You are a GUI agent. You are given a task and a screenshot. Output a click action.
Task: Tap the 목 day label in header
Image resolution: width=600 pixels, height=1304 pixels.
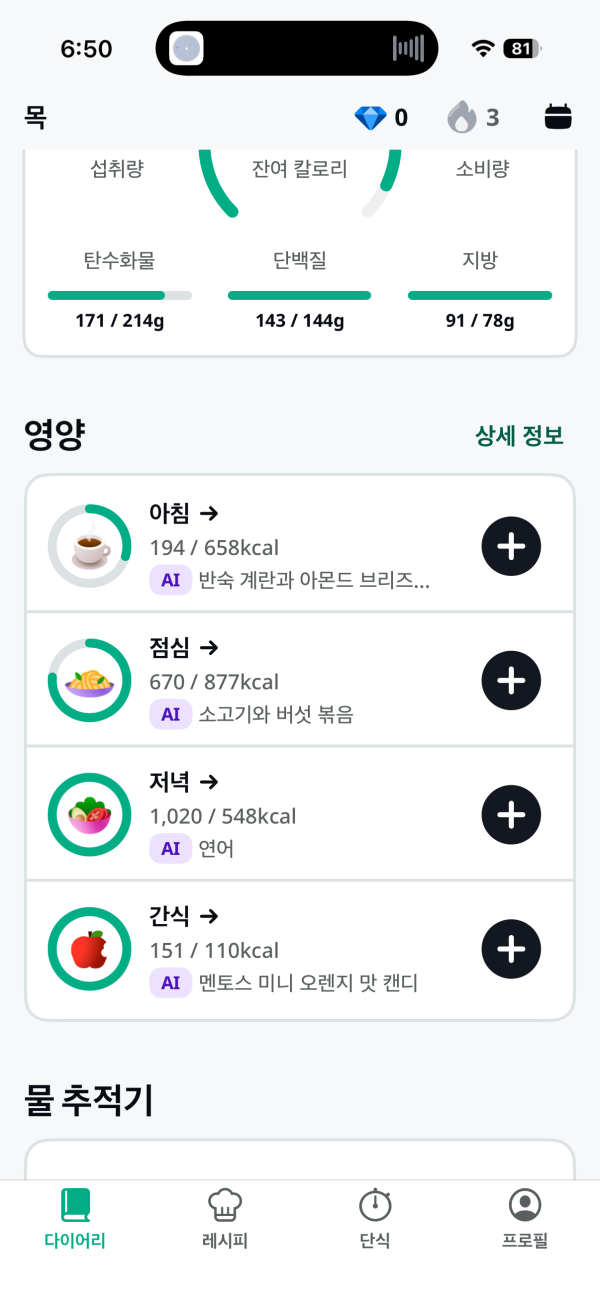(x=36, y=118)
